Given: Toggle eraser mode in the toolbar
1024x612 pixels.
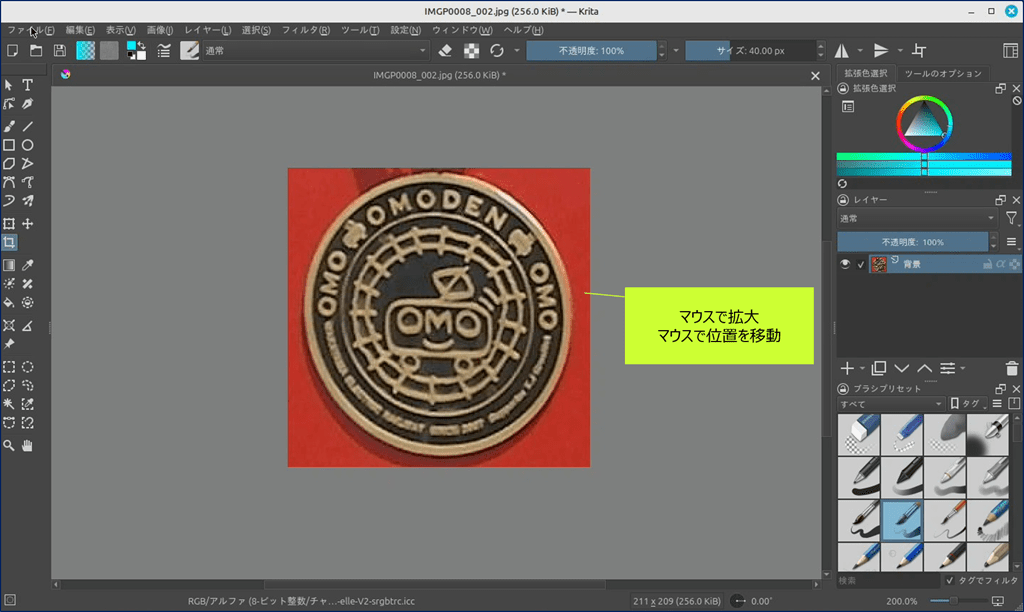Looking at the screenshot, I should (x=446, y=50).
